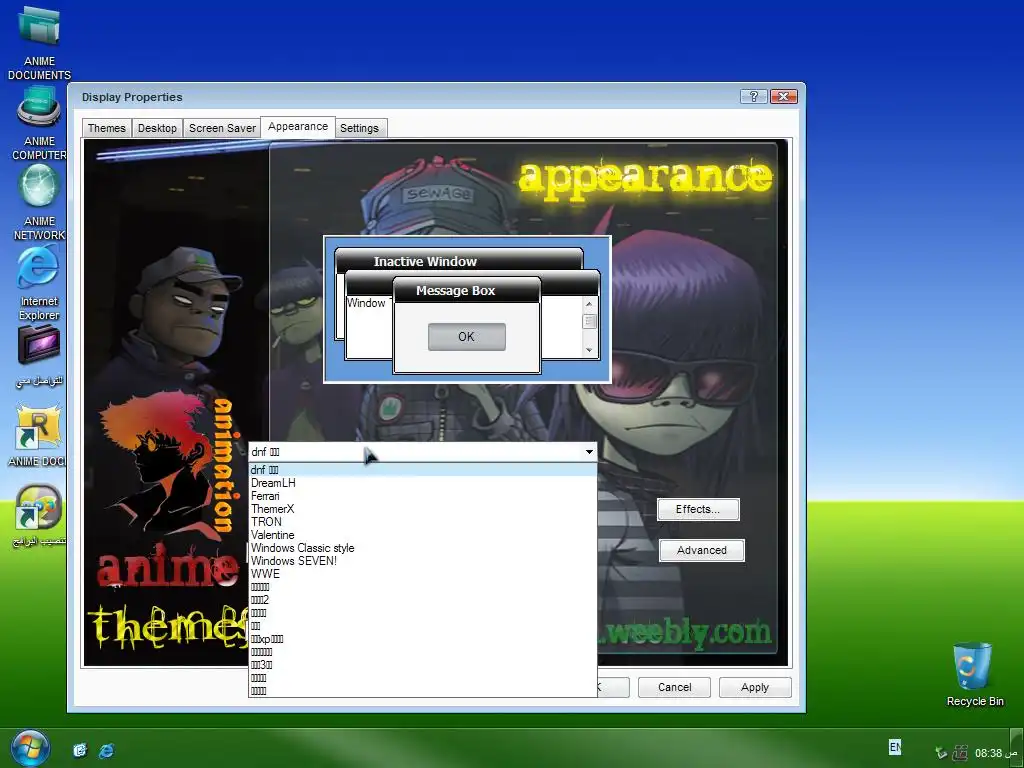The image size is (1024, 768).
Task: Select Windows SEVEN! from the list
Action: [423, 561]
